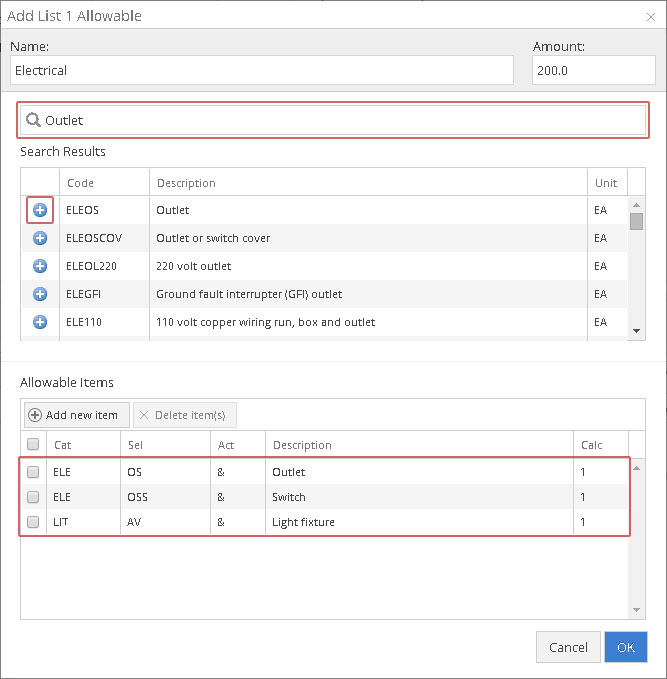Add the 220 volt outlet via plus icon
This screenshot has width=667, height=679.
[x=40, y=266]
